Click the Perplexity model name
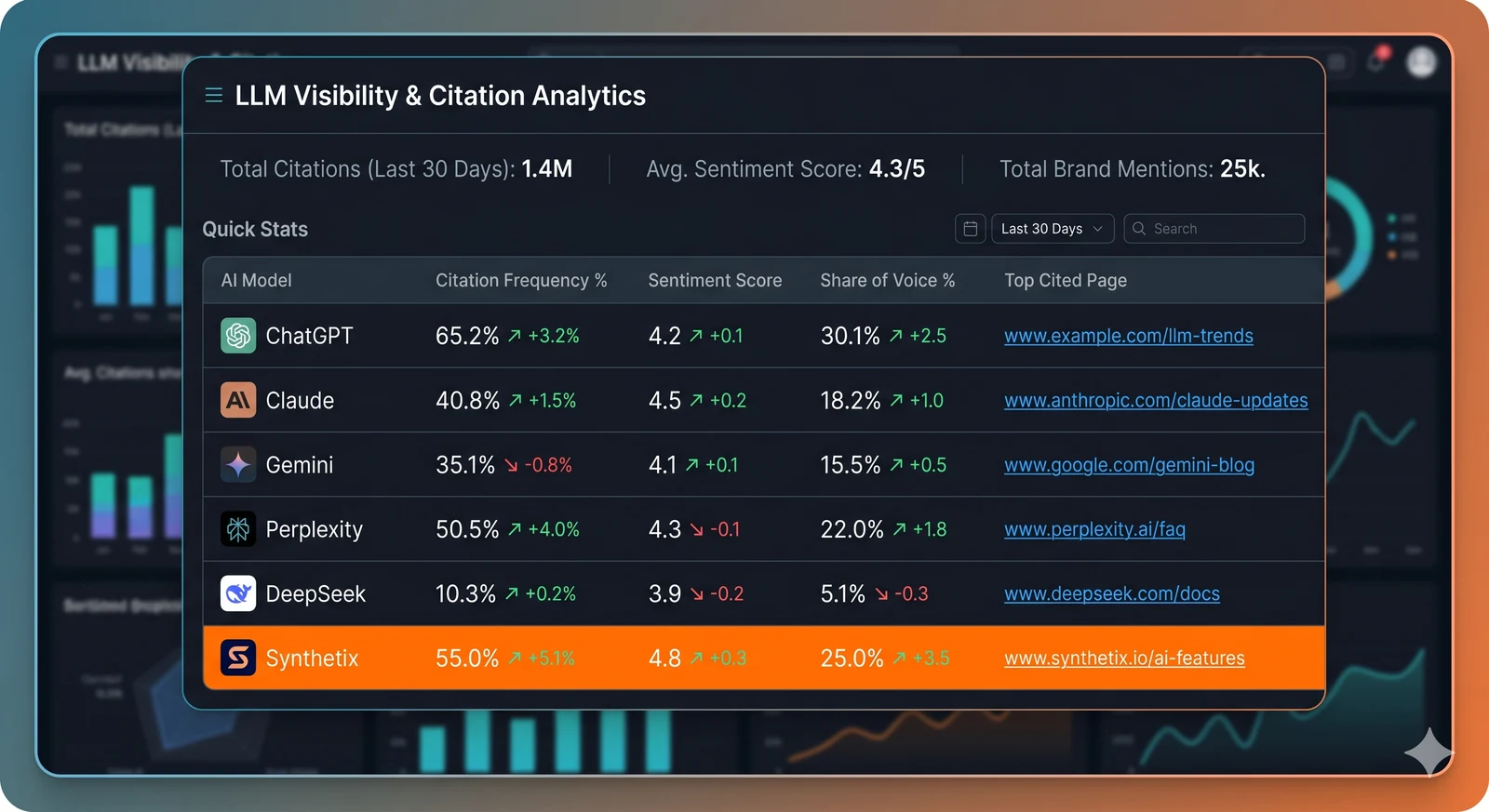Screen dimensions: 1489x812 tap(314, 529)
